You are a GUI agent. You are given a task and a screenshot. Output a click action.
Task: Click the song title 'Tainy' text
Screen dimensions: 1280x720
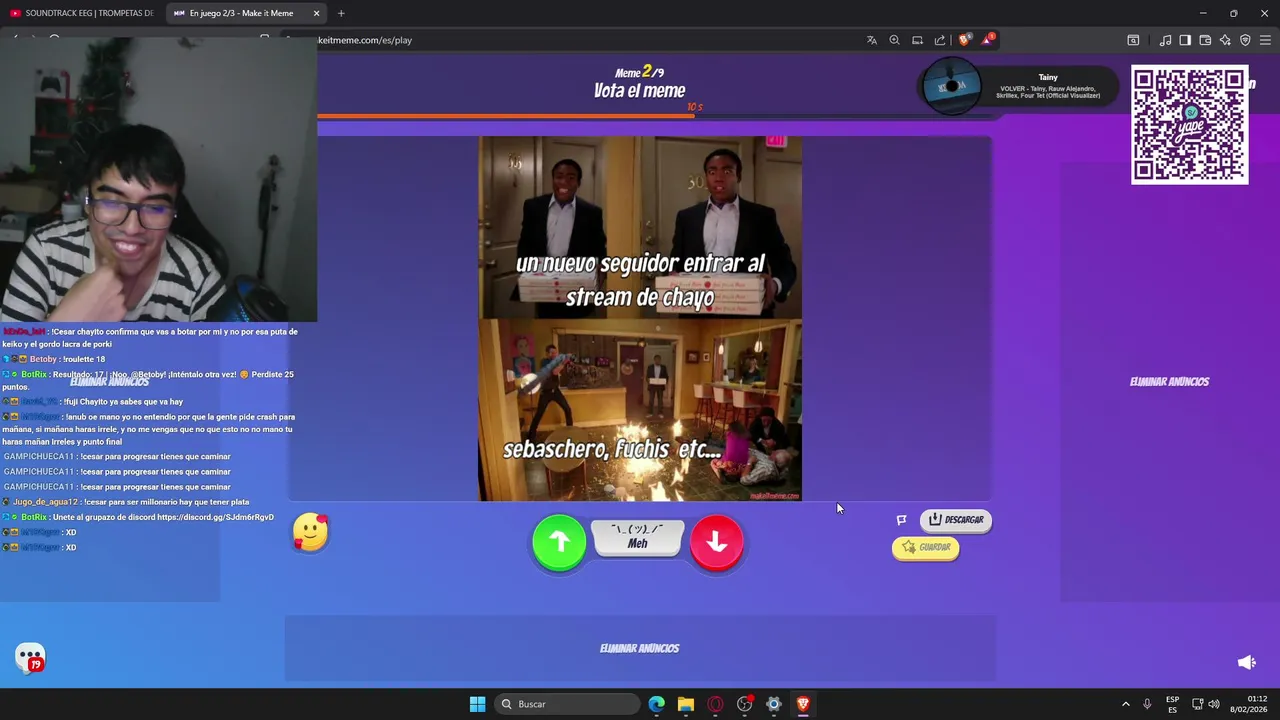[x=1048, y=77]
